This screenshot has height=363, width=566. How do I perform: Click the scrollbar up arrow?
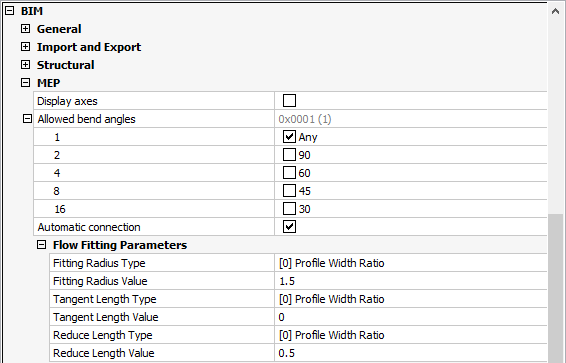[x=556, y=12]
